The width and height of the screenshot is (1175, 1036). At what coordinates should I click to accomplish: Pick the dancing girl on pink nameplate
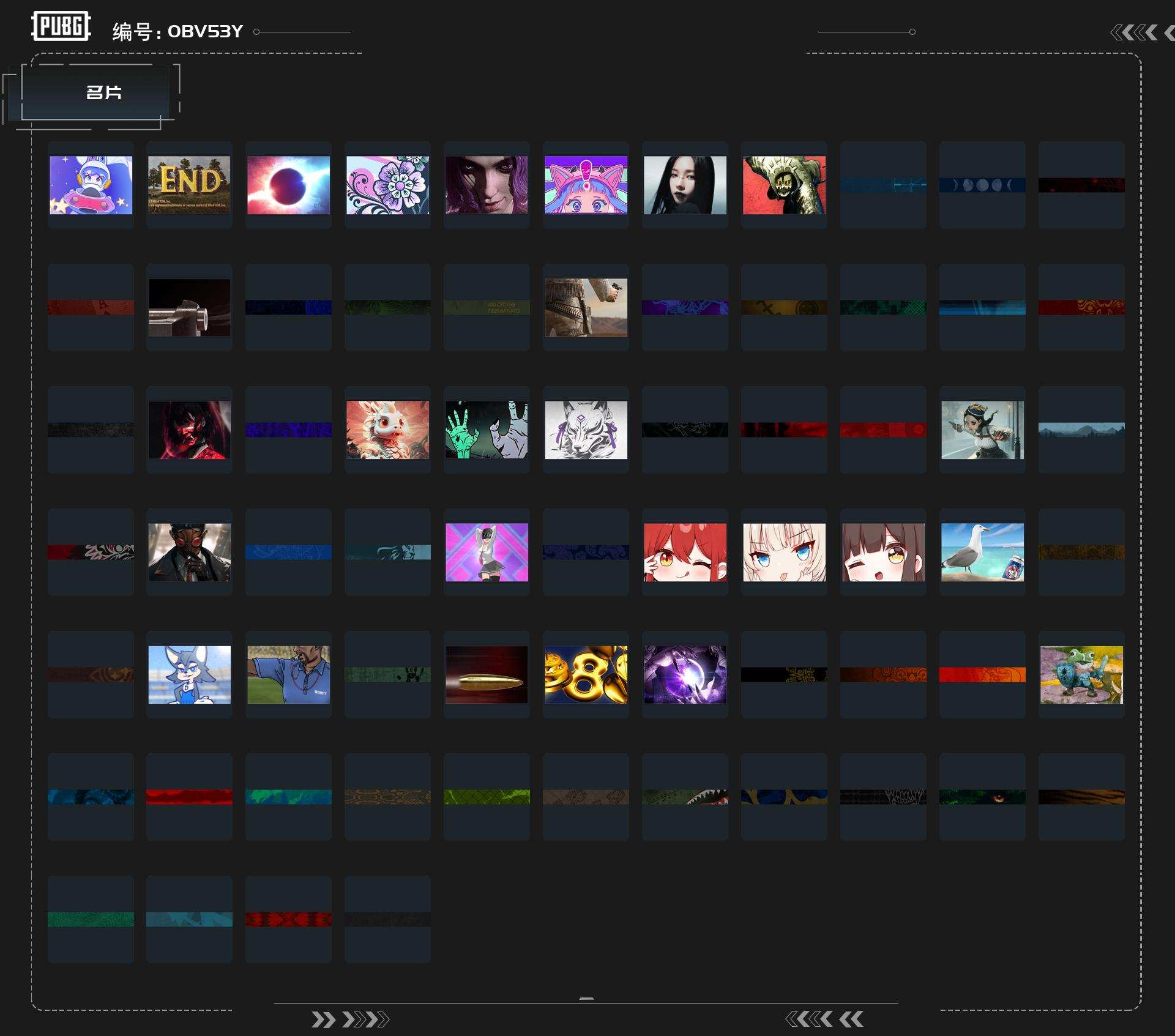(x=487, y=552)
